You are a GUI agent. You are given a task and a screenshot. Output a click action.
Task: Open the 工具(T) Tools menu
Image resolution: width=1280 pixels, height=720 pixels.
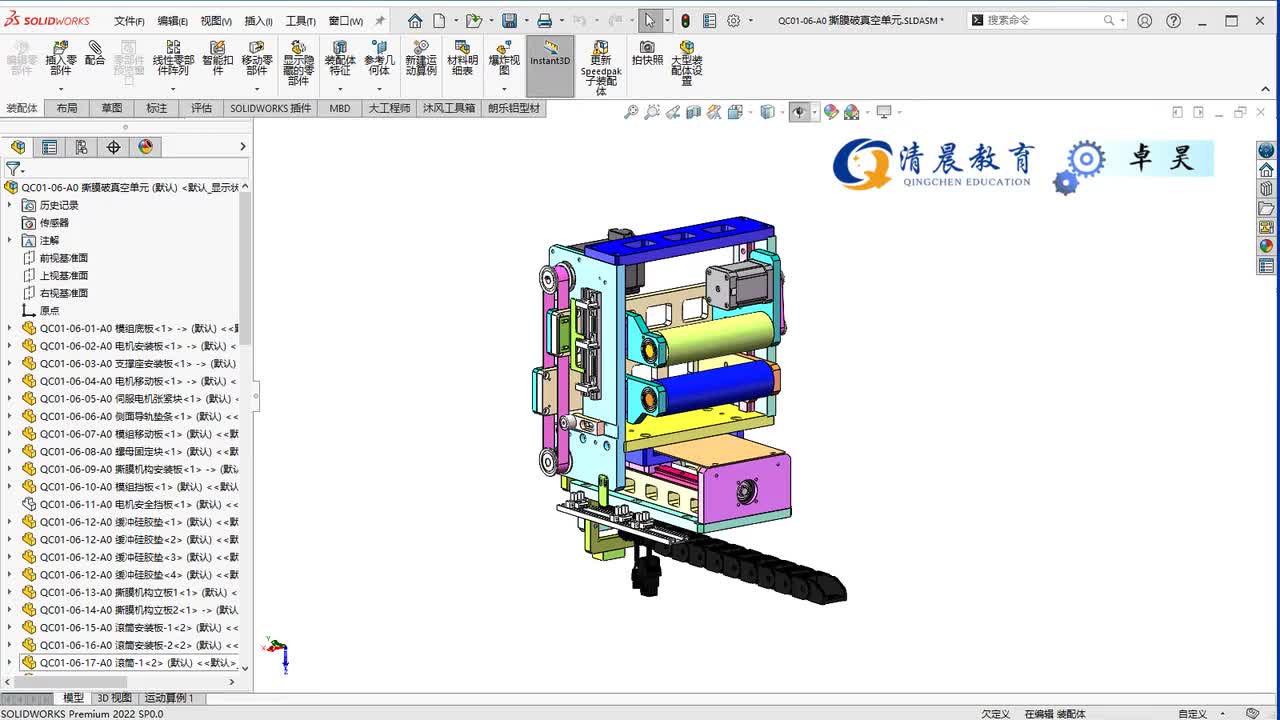[x=301, y=21]
